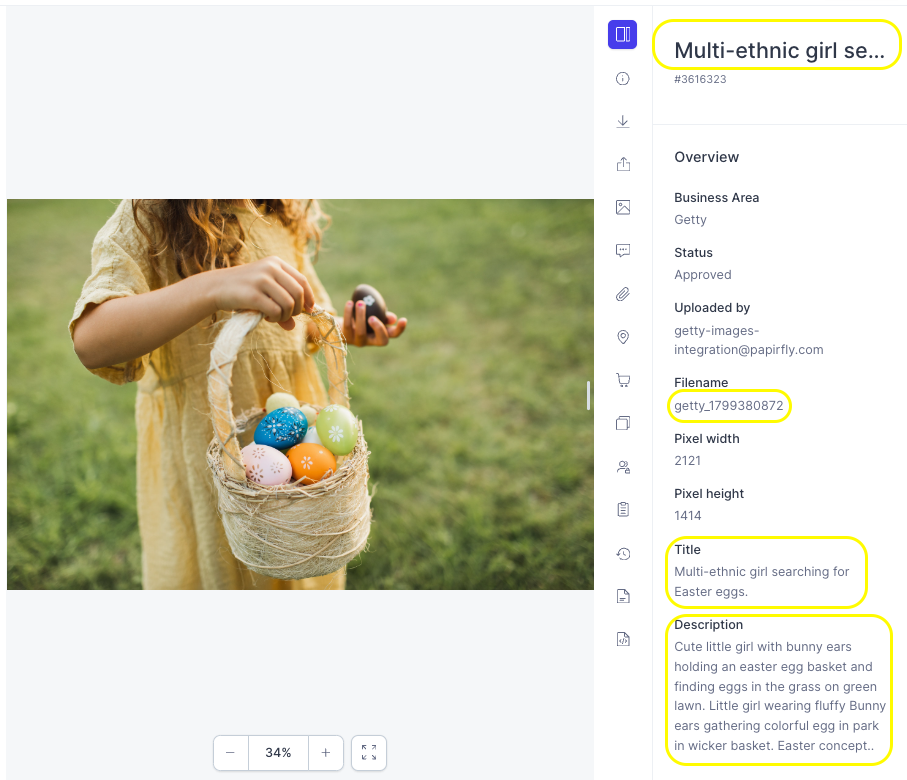
Task: Click the Easter basket preview image
Action: click(x=300, y=395)
